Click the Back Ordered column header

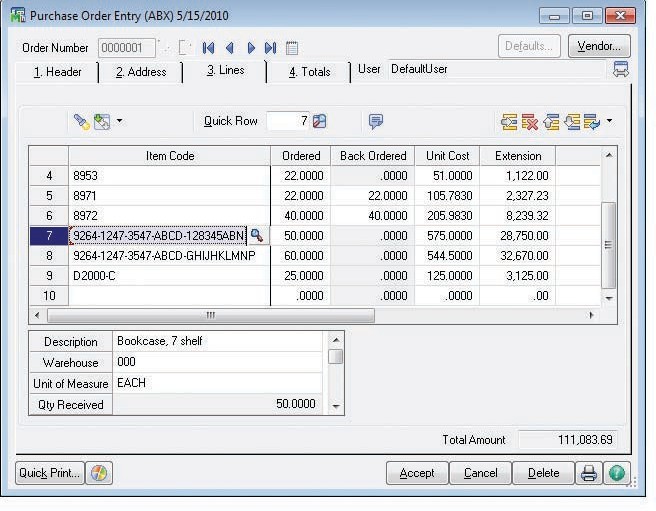pyautogui.click(x=373, y=156)
